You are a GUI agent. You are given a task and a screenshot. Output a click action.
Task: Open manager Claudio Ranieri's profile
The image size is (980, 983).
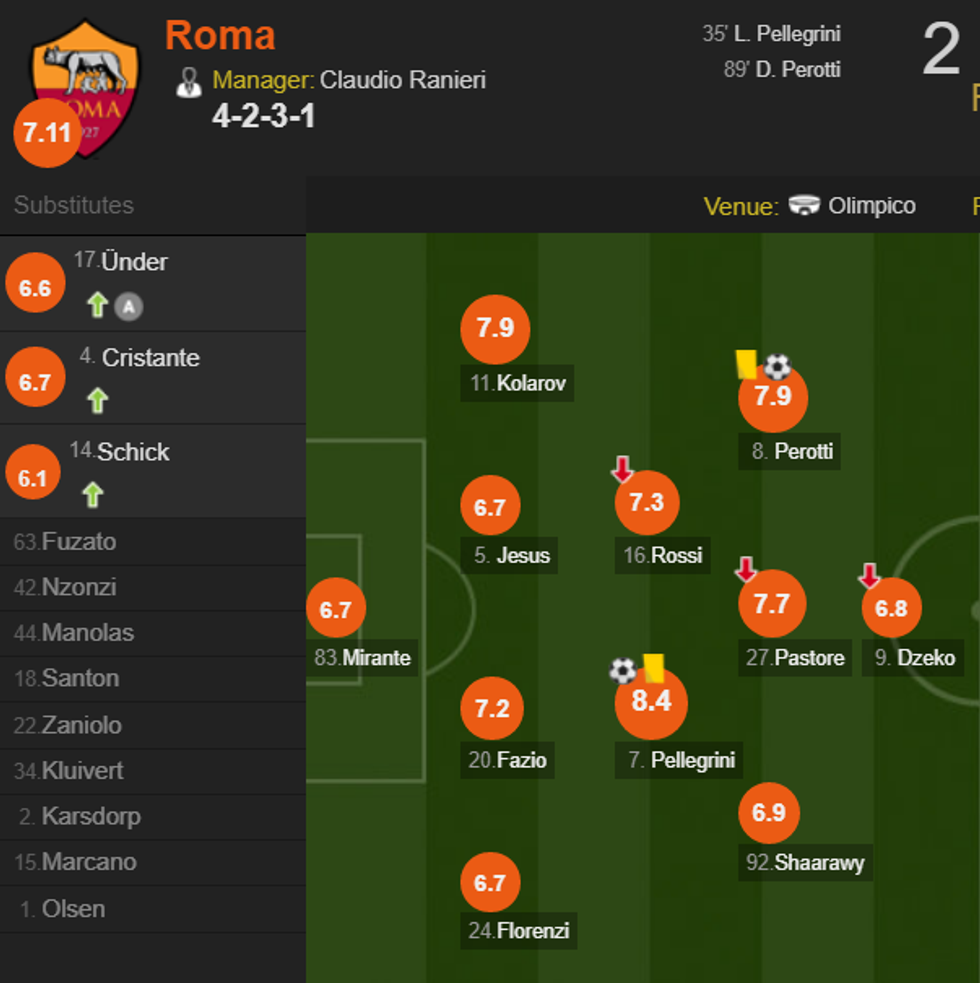tap(402, 80)
